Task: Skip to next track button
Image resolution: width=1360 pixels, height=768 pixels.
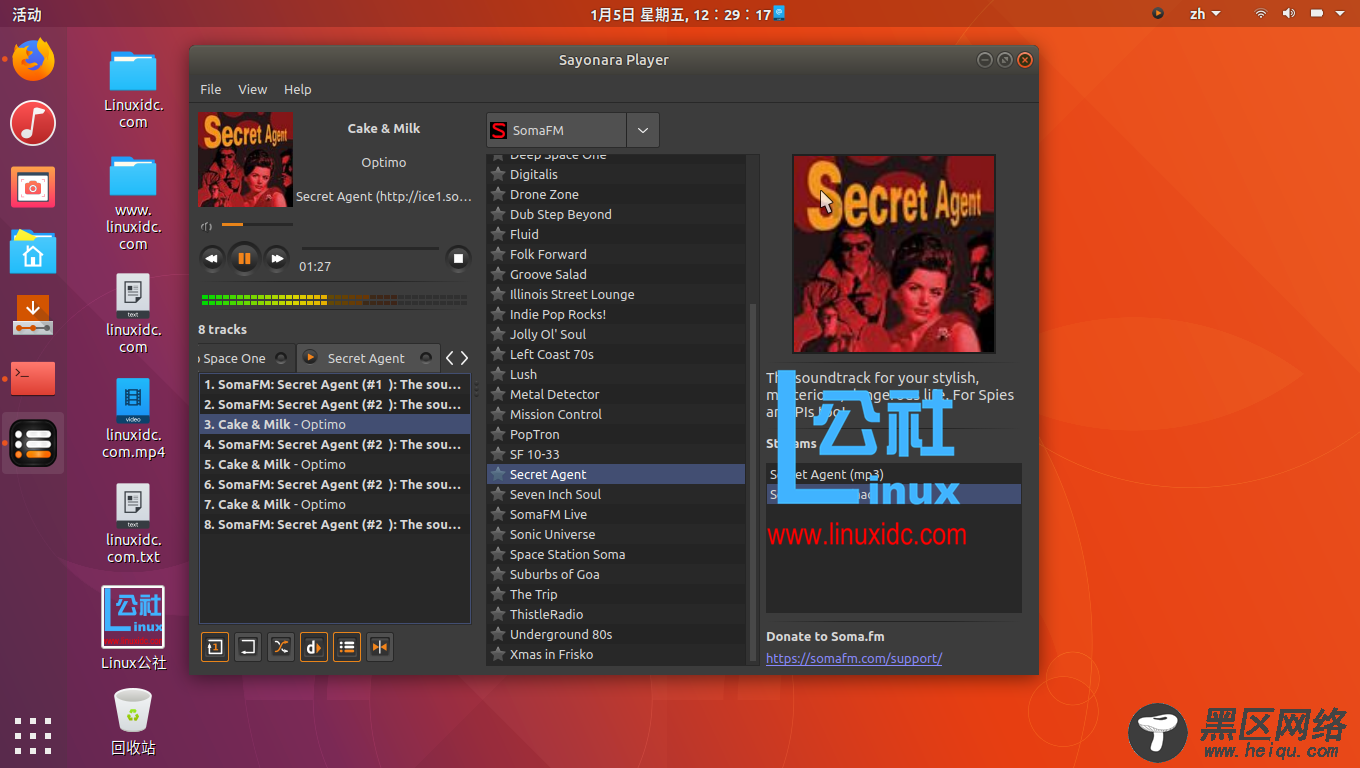Action: click(277, 258)
